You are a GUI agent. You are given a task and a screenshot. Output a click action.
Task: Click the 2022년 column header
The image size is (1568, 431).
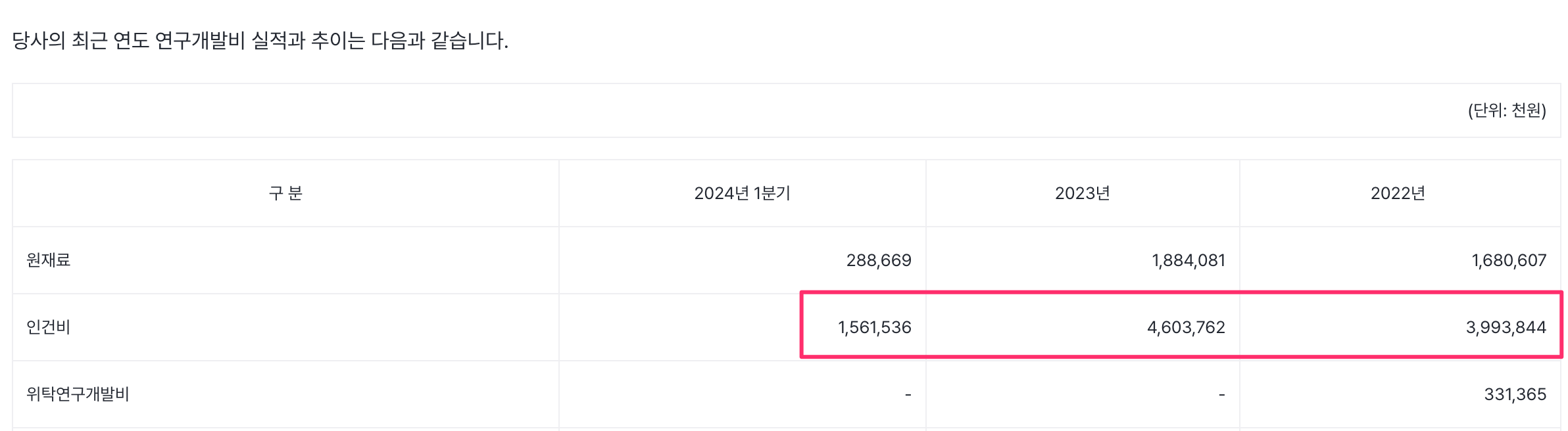(1398, 193)
